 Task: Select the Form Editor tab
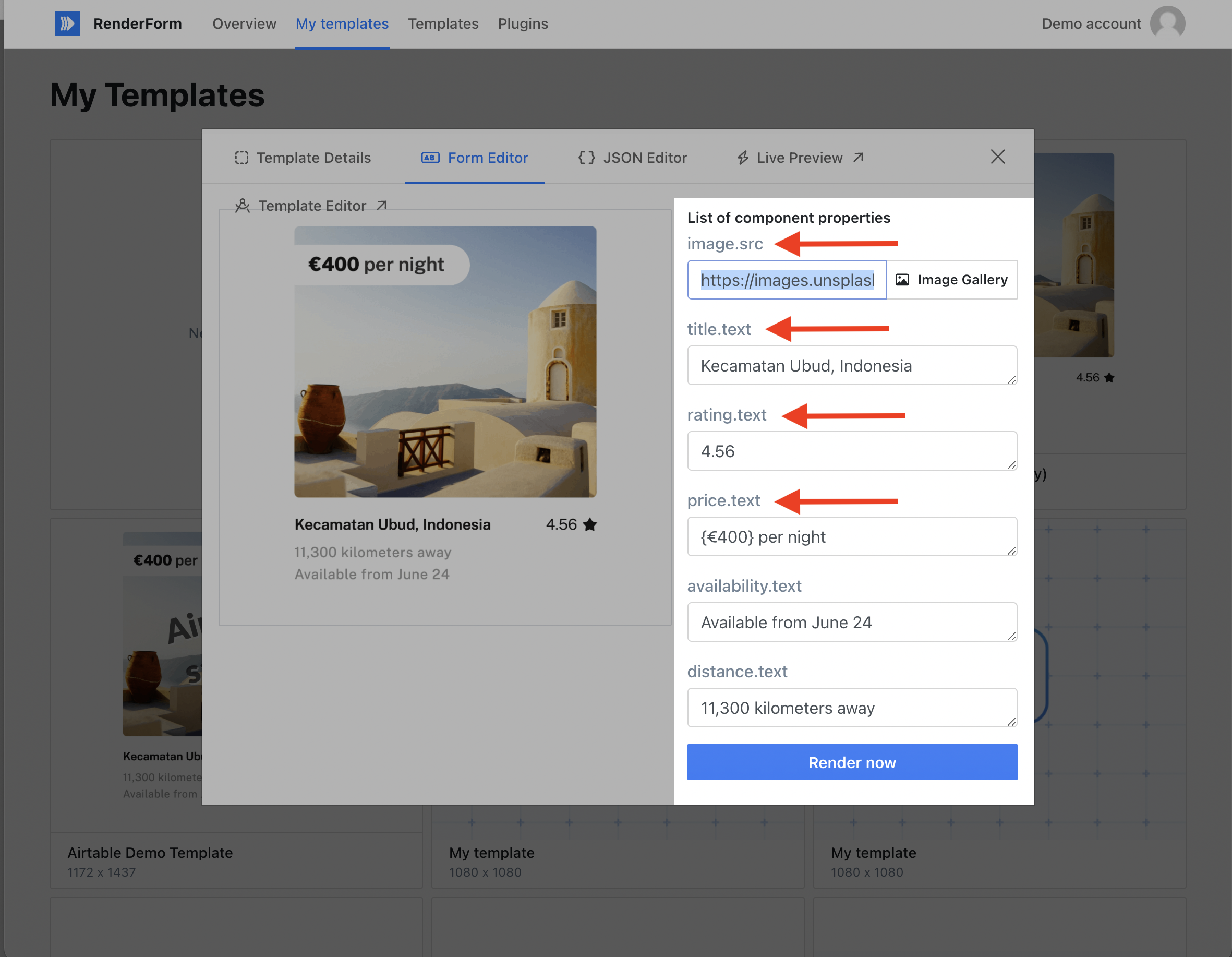475,158
